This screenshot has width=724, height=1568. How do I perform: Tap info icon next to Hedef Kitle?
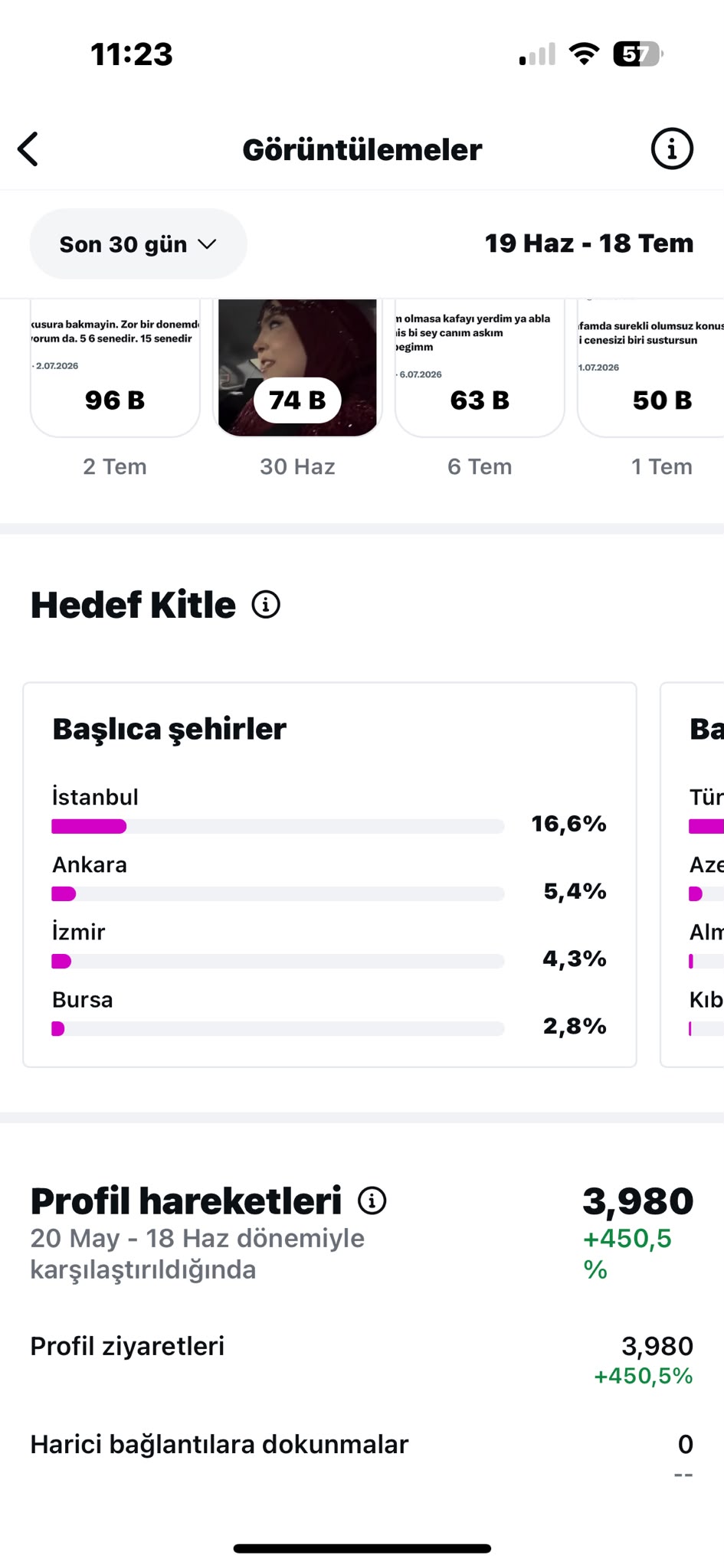(x=266, y=605)
